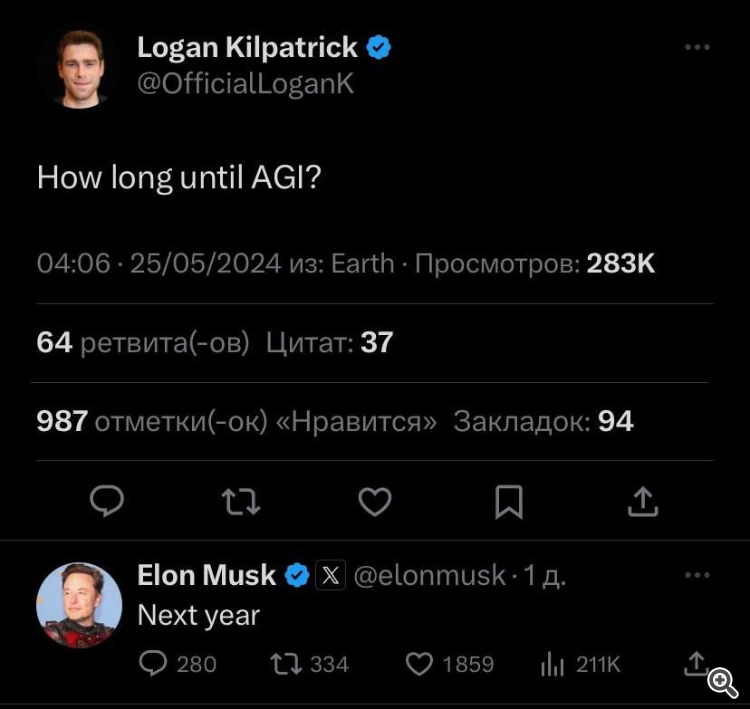This screenshot has height=709, width=750.
Task: Like the "How long until AGI?" tweet
Action: [x=375, y=501]
